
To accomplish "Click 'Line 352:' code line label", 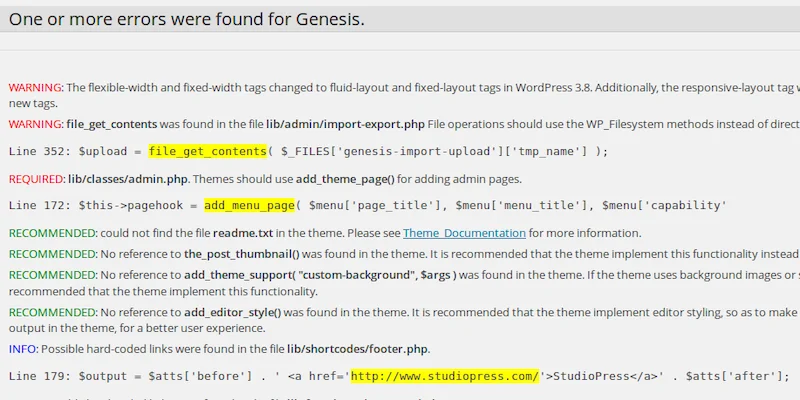I will coord(40,152).
